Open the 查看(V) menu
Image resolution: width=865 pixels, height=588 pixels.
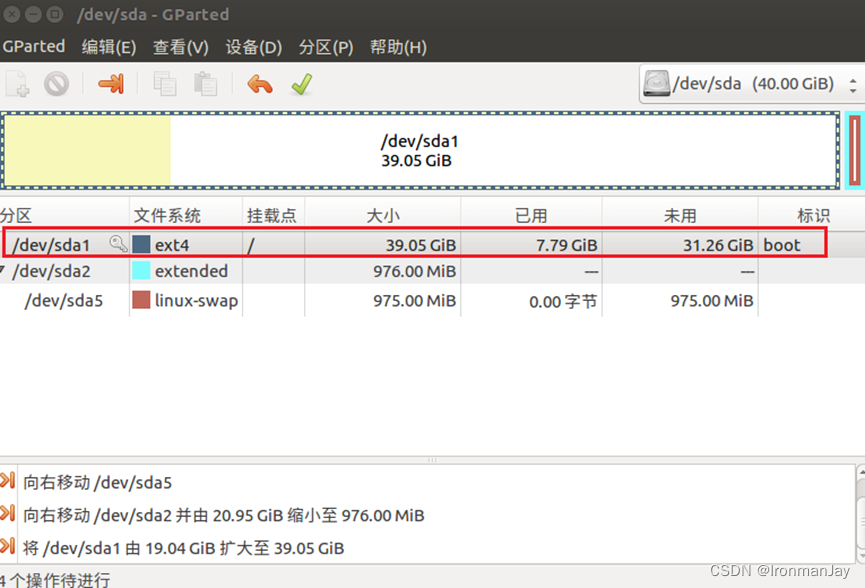point(180,47)
